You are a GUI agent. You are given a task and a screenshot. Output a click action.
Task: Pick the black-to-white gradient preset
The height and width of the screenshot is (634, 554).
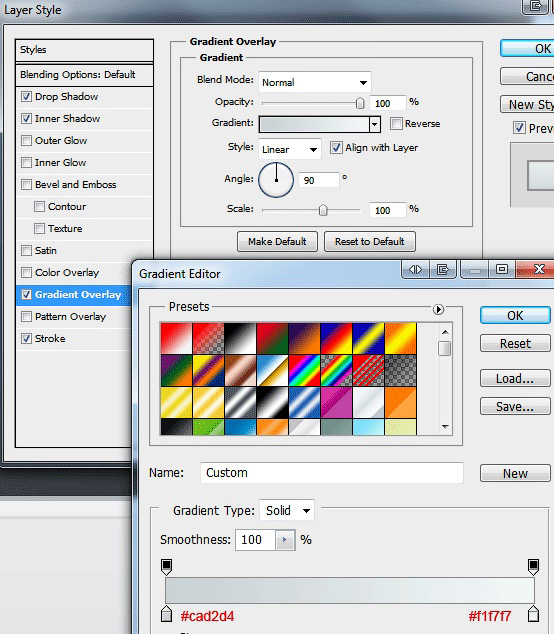click(240, 338)
